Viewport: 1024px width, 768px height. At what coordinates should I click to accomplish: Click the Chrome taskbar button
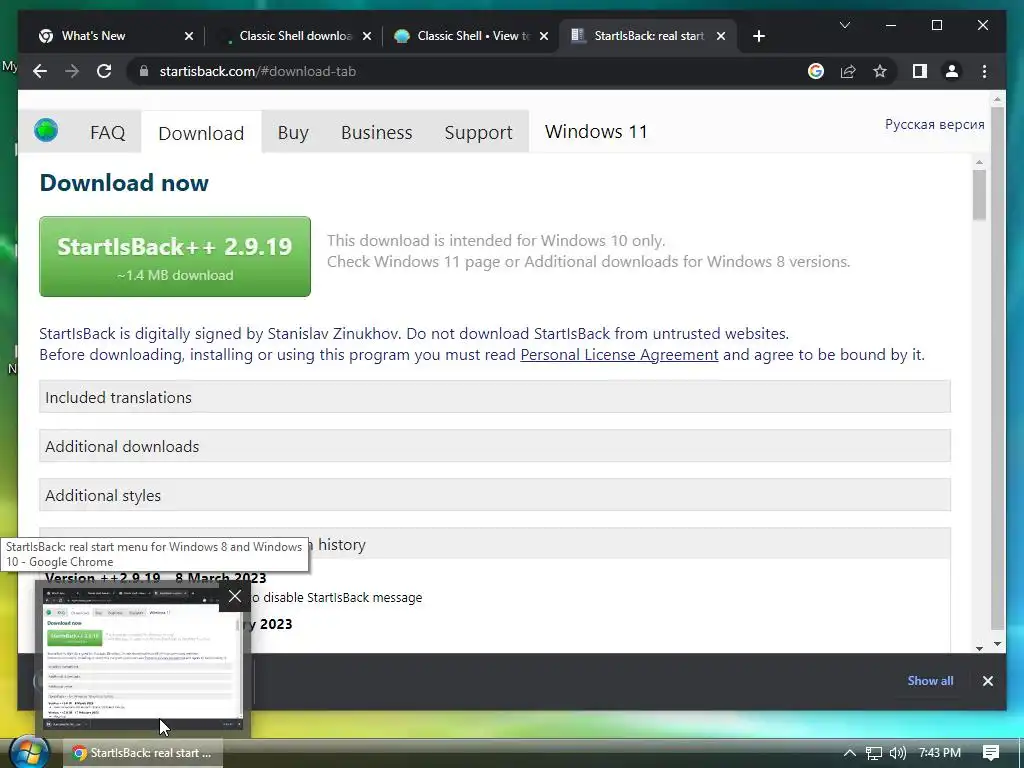143,753
